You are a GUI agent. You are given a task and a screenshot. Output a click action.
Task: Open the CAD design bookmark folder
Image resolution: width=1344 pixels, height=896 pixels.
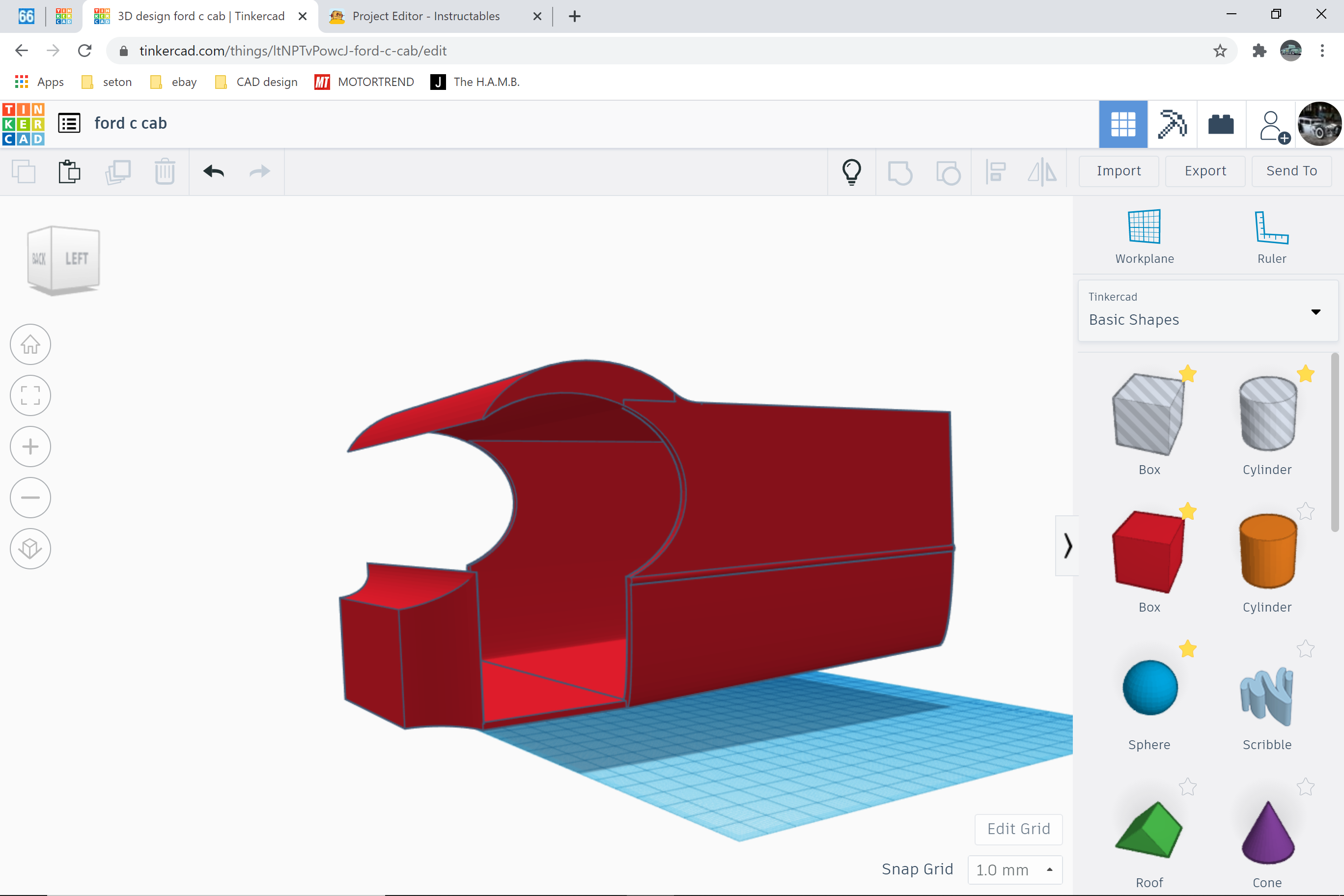(x=256, y=82)
